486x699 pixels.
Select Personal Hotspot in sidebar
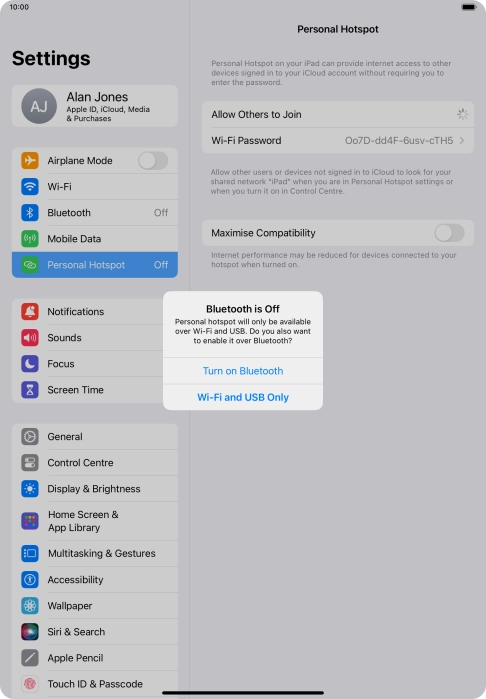pos(95,265)
